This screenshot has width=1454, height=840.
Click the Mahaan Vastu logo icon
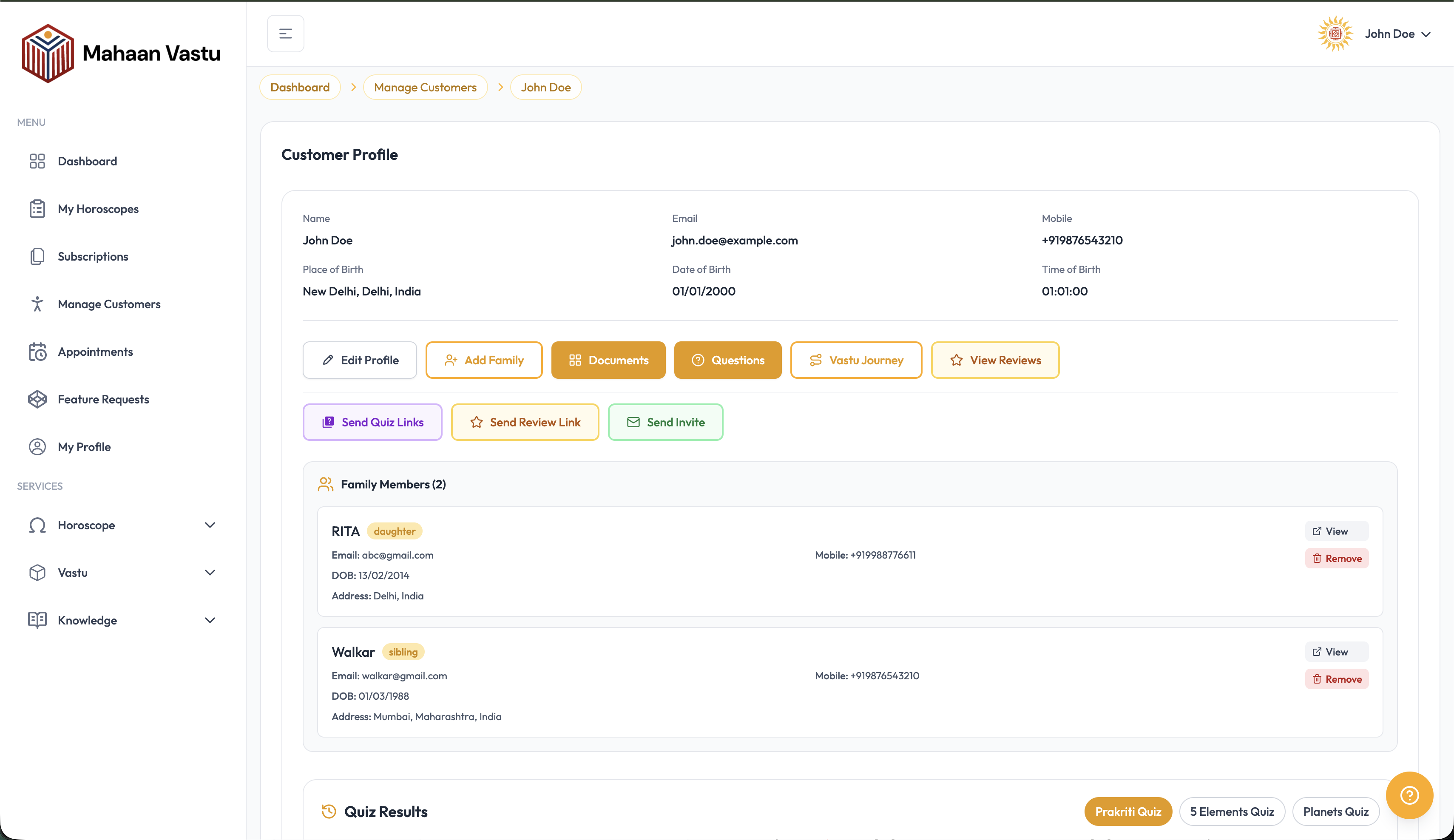pos(48,53)
